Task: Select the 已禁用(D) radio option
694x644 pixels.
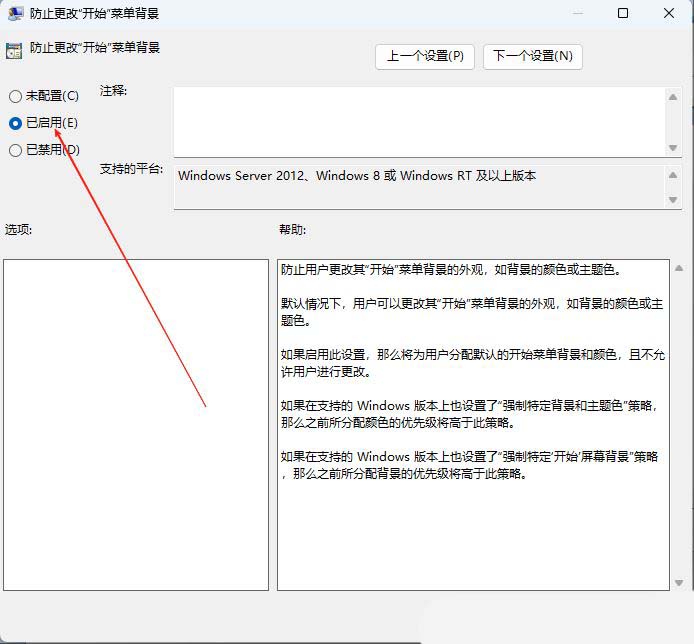Action: (15, 150)
